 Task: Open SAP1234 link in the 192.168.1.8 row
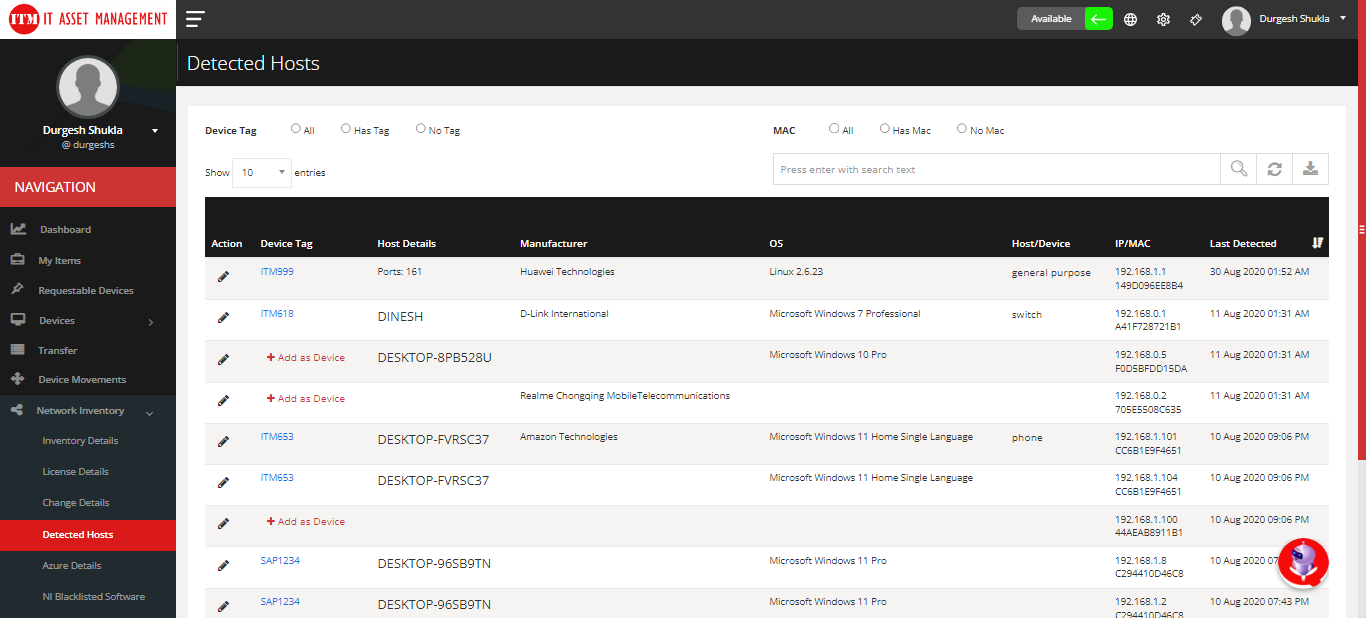pos(280,561)
